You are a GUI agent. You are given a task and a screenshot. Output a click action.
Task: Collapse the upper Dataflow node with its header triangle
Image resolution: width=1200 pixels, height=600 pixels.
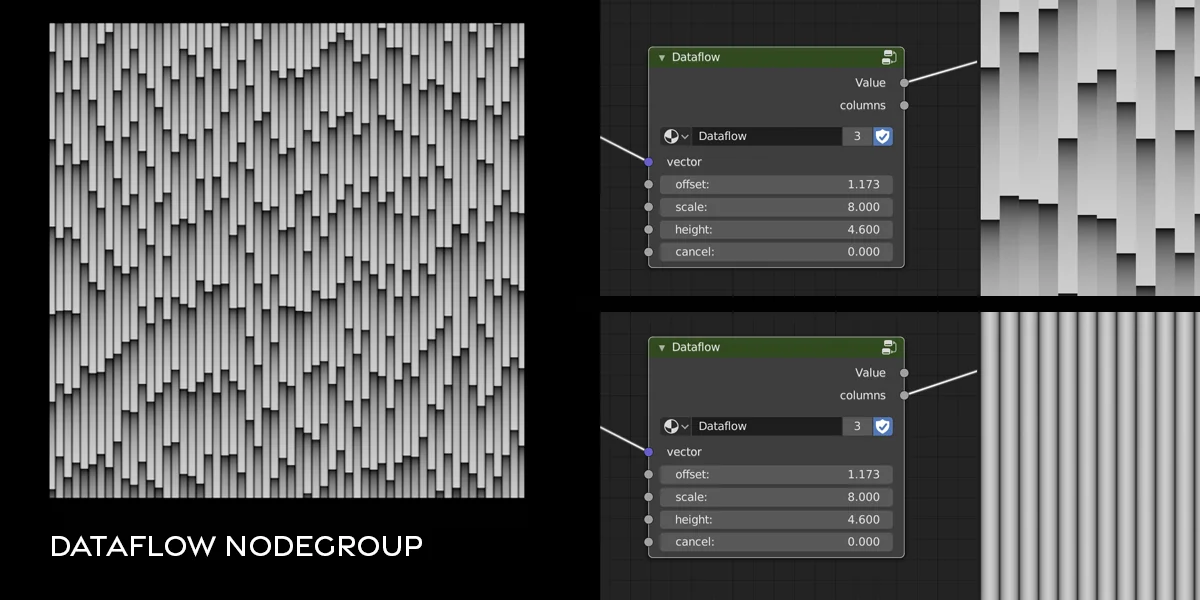coord(661,57)
